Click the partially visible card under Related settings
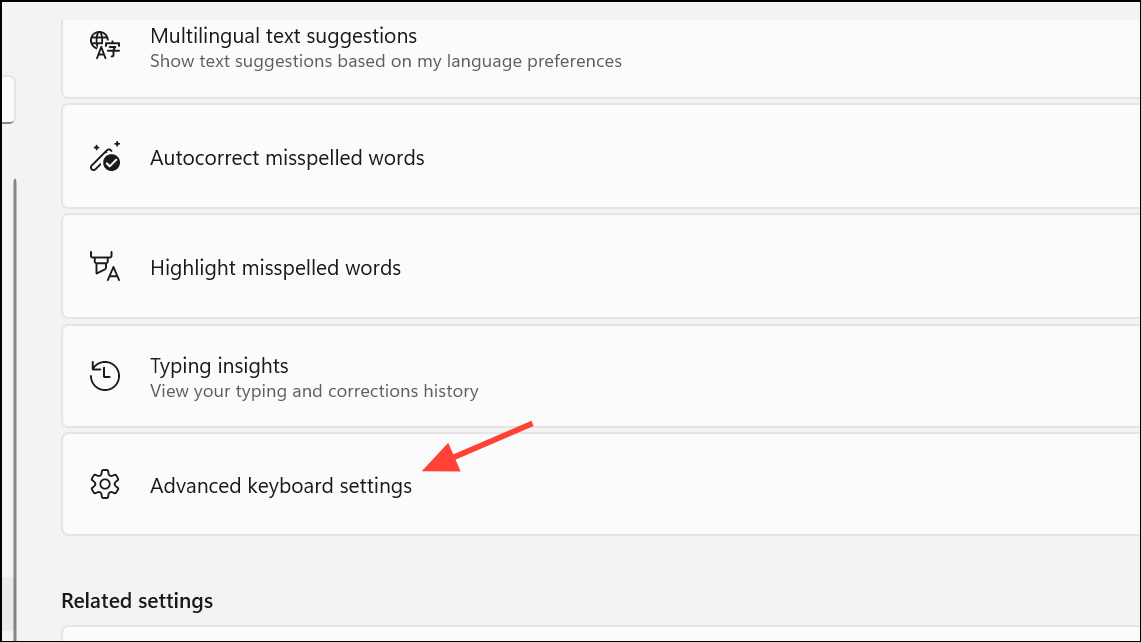 pos(601,633)
